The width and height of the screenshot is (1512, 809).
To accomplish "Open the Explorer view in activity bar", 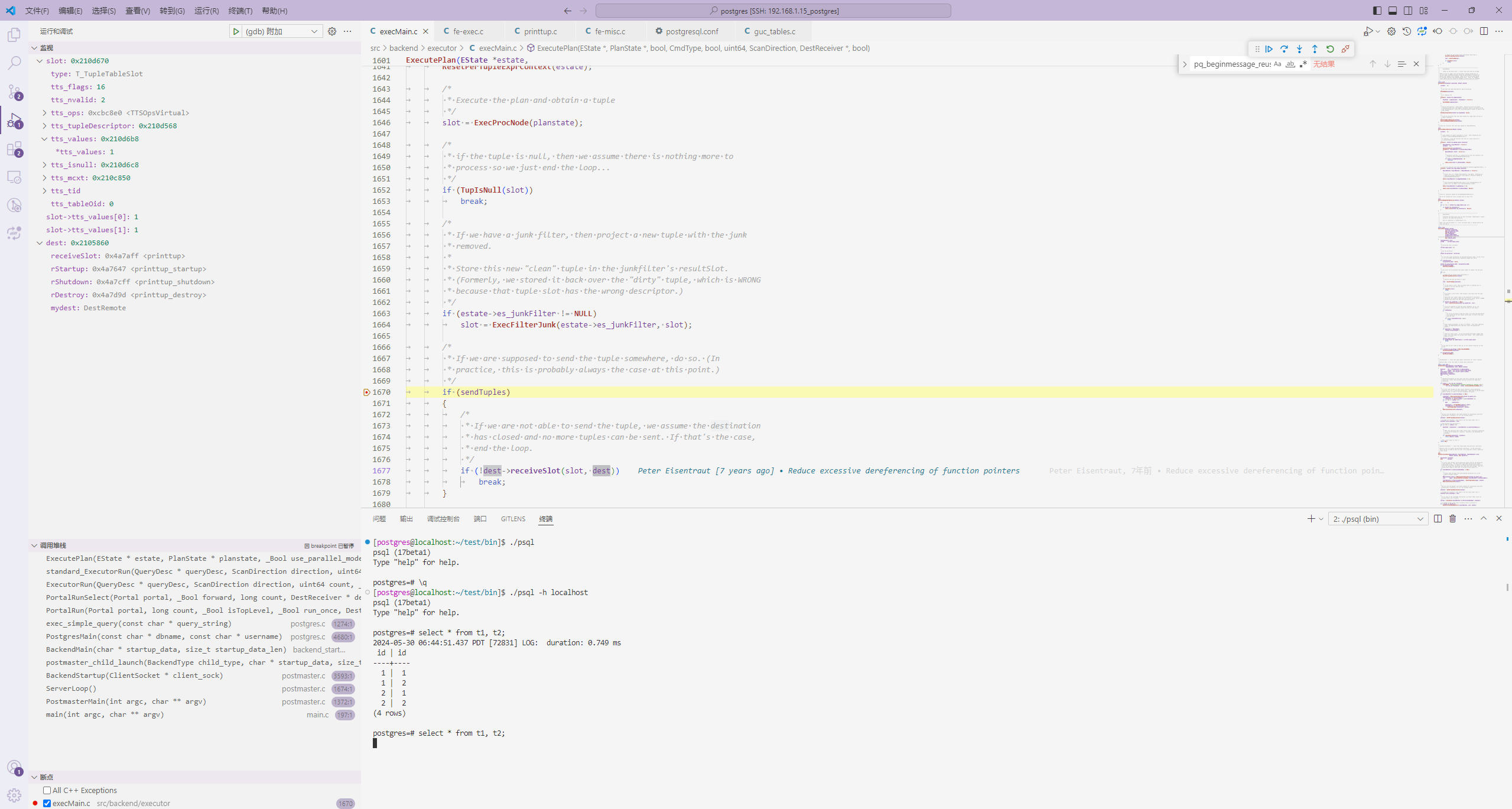I will point(14,35).
